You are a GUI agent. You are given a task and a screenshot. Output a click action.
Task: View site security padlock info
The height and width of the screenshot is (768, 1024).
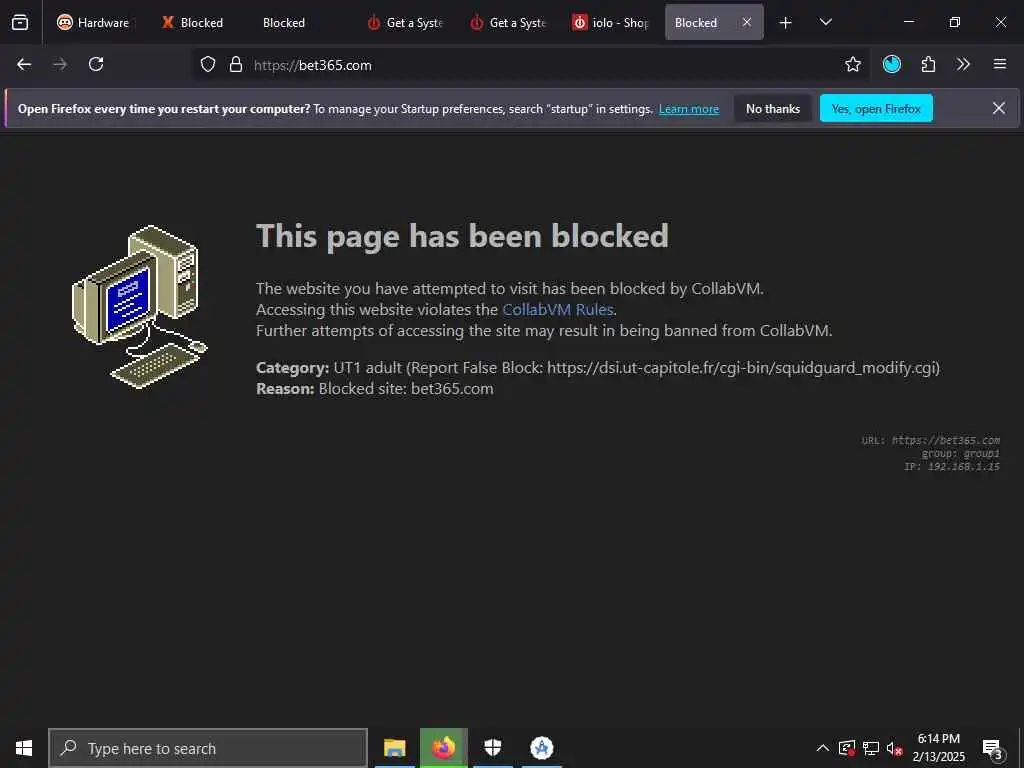(236, 65)
